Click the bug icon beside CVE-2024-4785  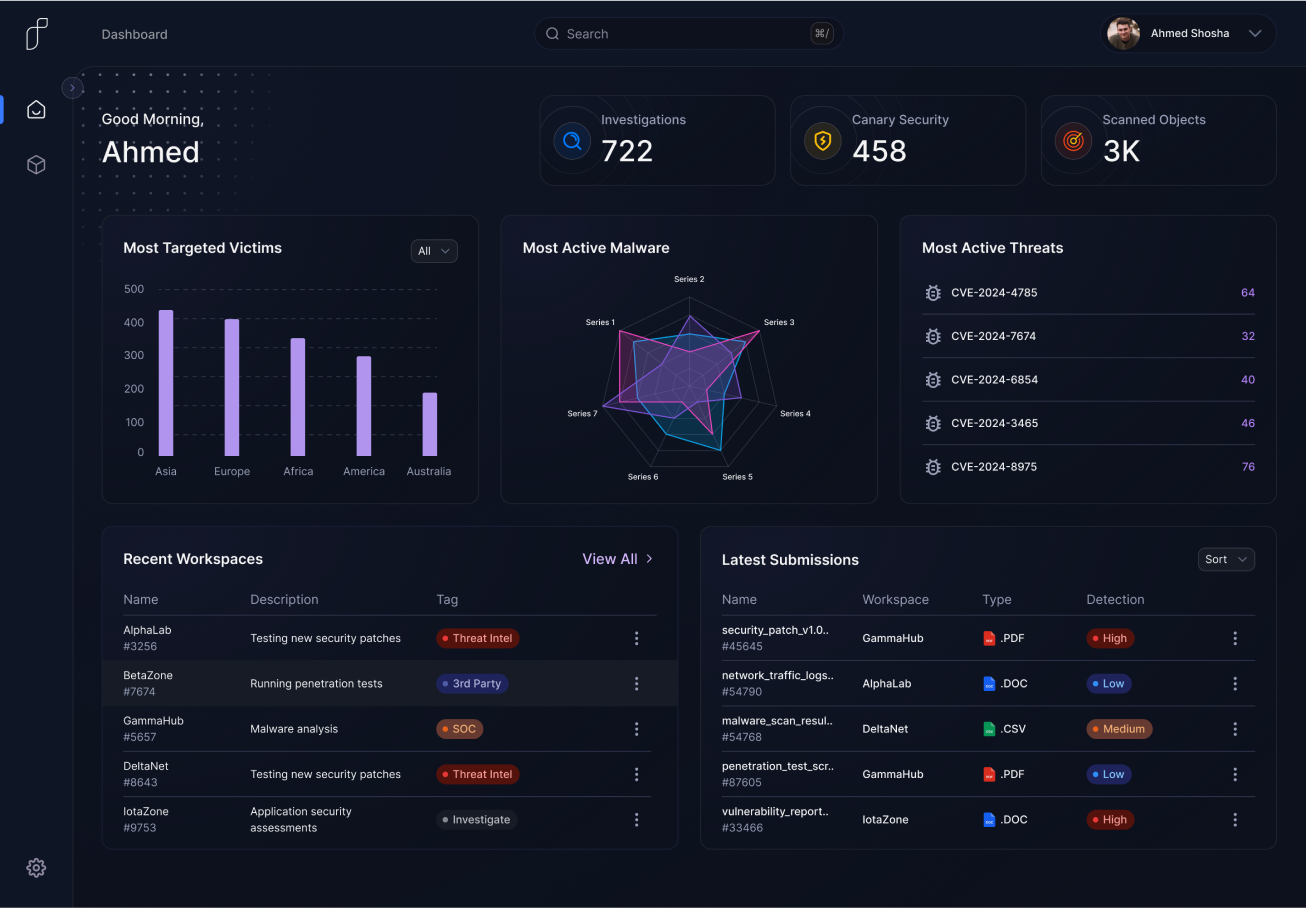(x=933, y=293)
